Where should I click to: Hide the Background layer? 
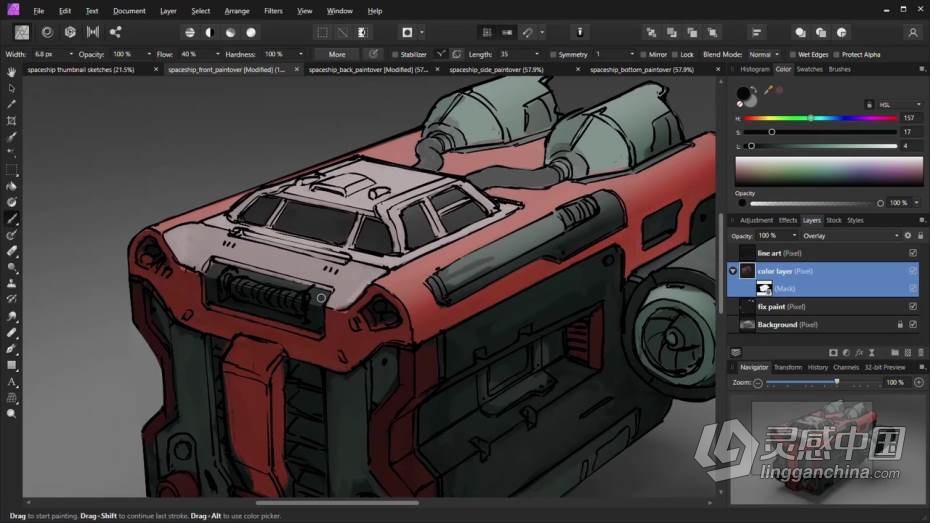tap(913, 324)
